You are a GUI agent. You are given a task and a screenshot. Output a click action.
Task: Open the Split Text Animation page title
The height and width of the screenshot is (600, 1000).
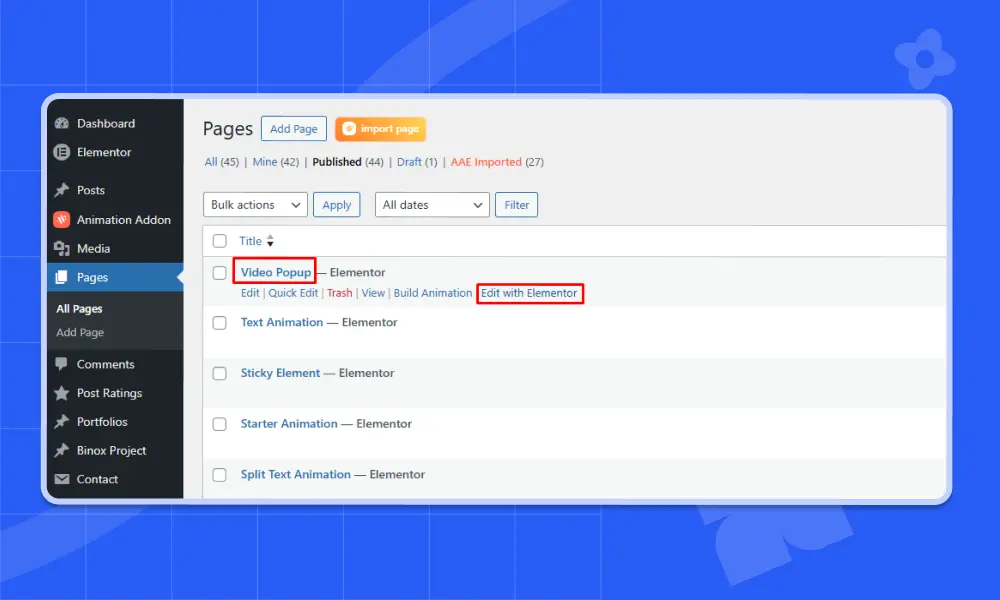click(x=295, y=474)
